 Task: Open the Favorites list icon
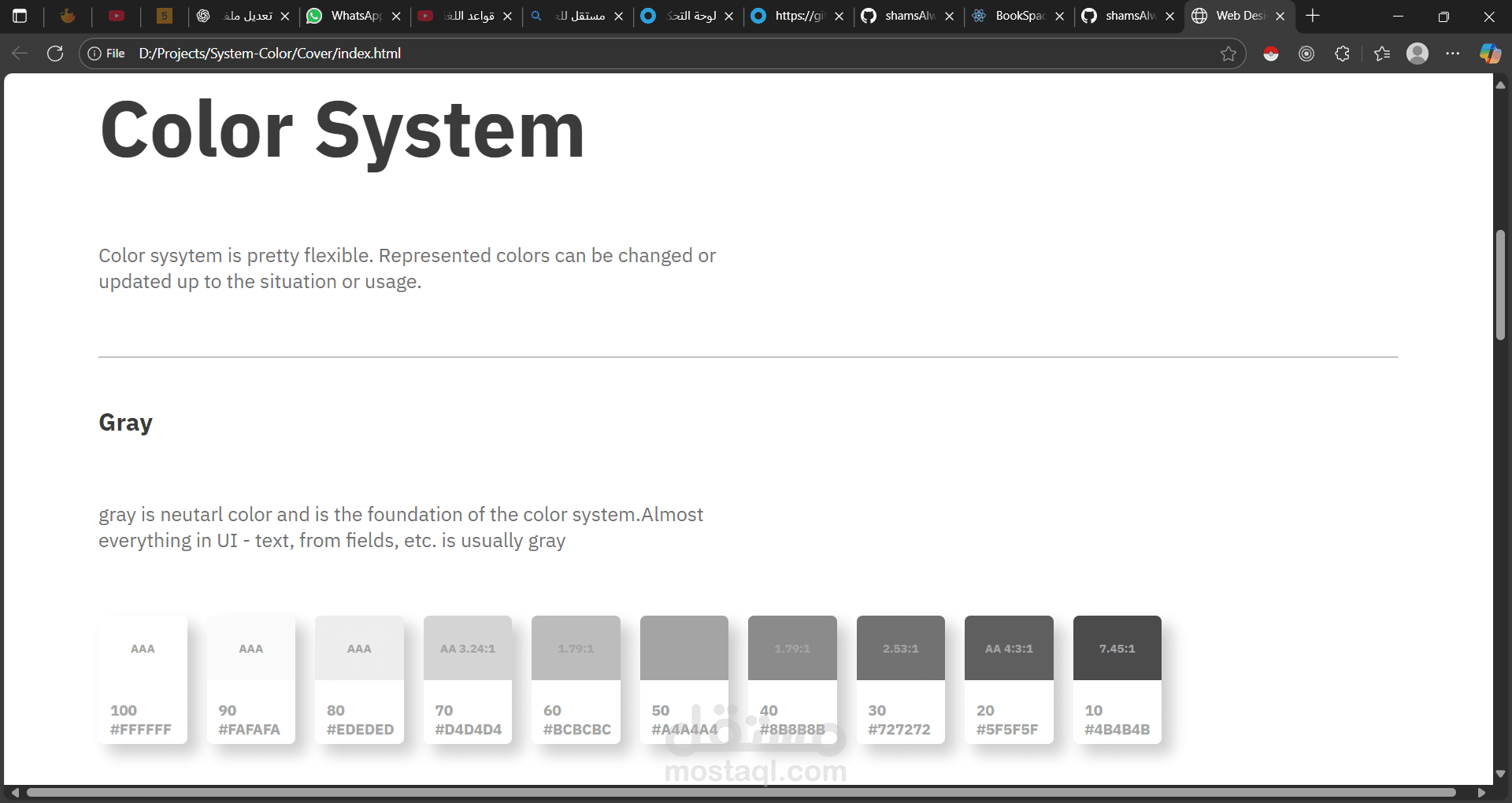(1381, 54)
